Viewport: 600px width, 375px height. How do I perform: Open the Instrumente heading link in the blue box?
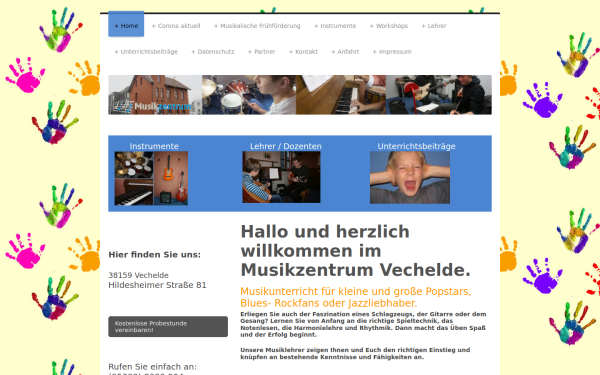click(154, 146)
